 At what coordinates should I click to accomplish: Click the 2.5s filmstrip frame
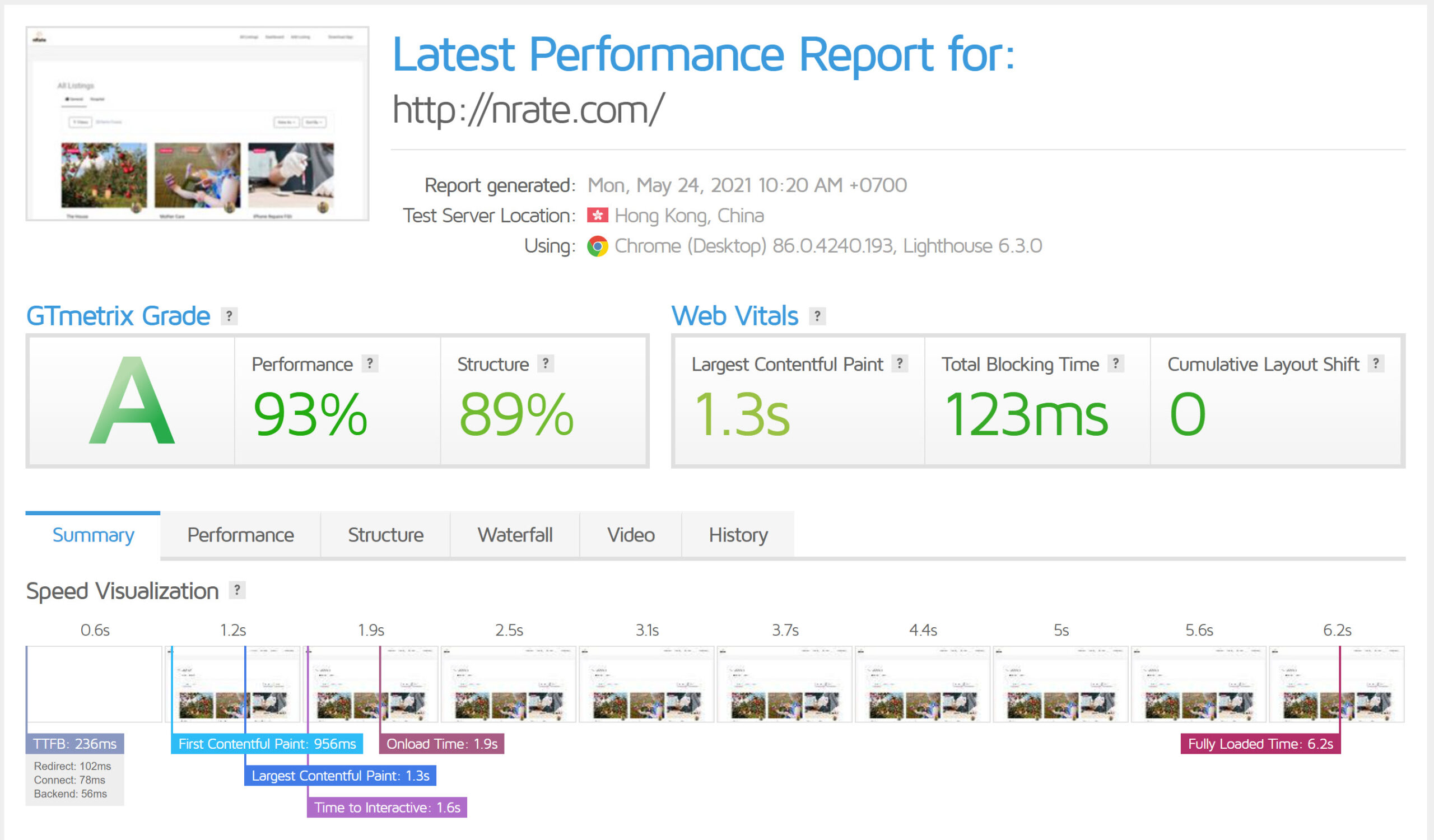[509, 684]
